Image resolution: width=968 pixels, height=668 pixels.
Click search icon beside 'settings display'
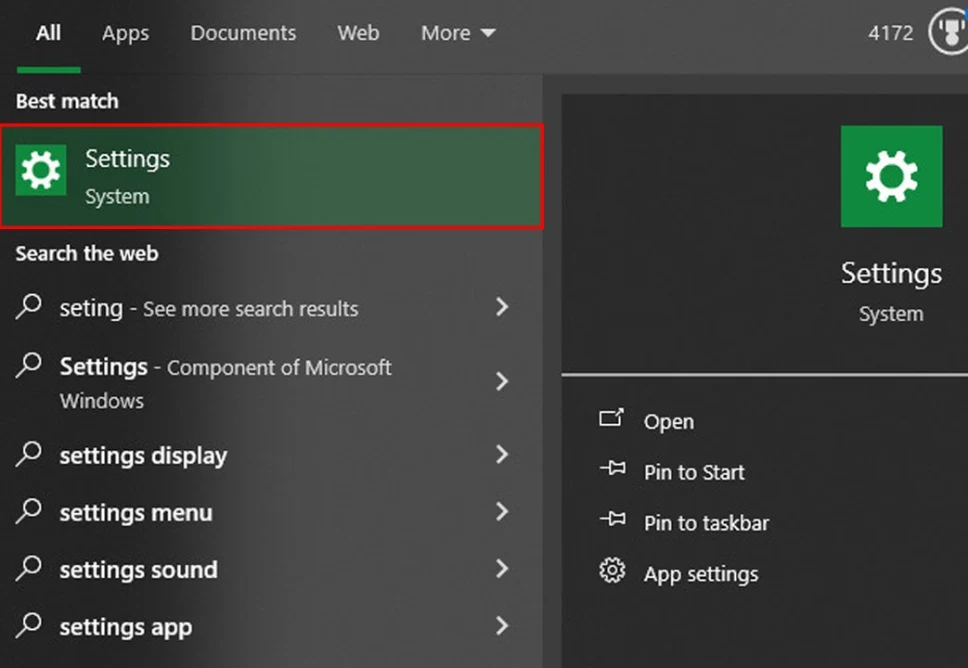pyautogui.click(x=28, y=454)
